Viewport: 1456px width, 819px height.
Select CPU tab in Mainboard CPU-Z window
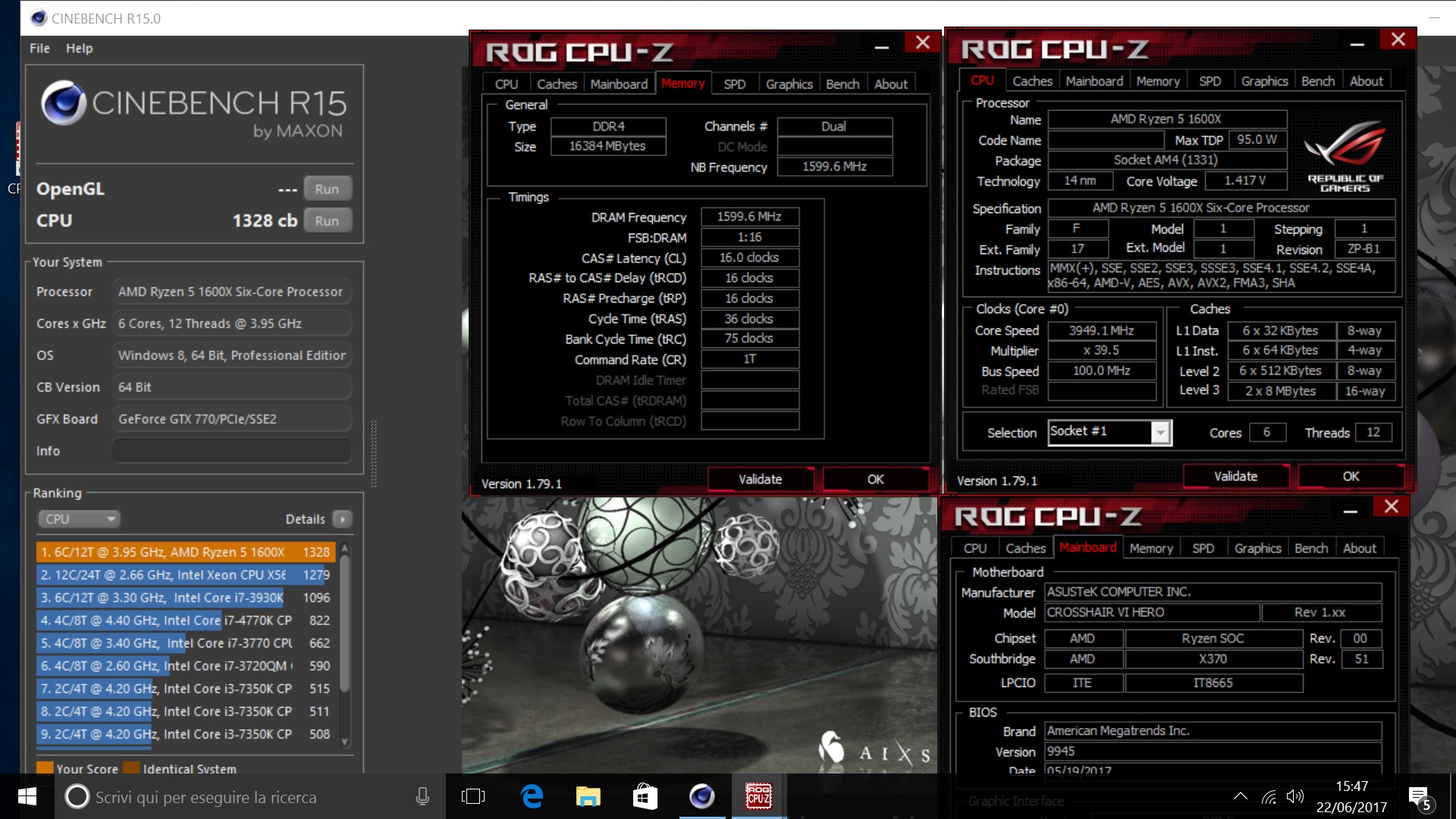(975, 548)
